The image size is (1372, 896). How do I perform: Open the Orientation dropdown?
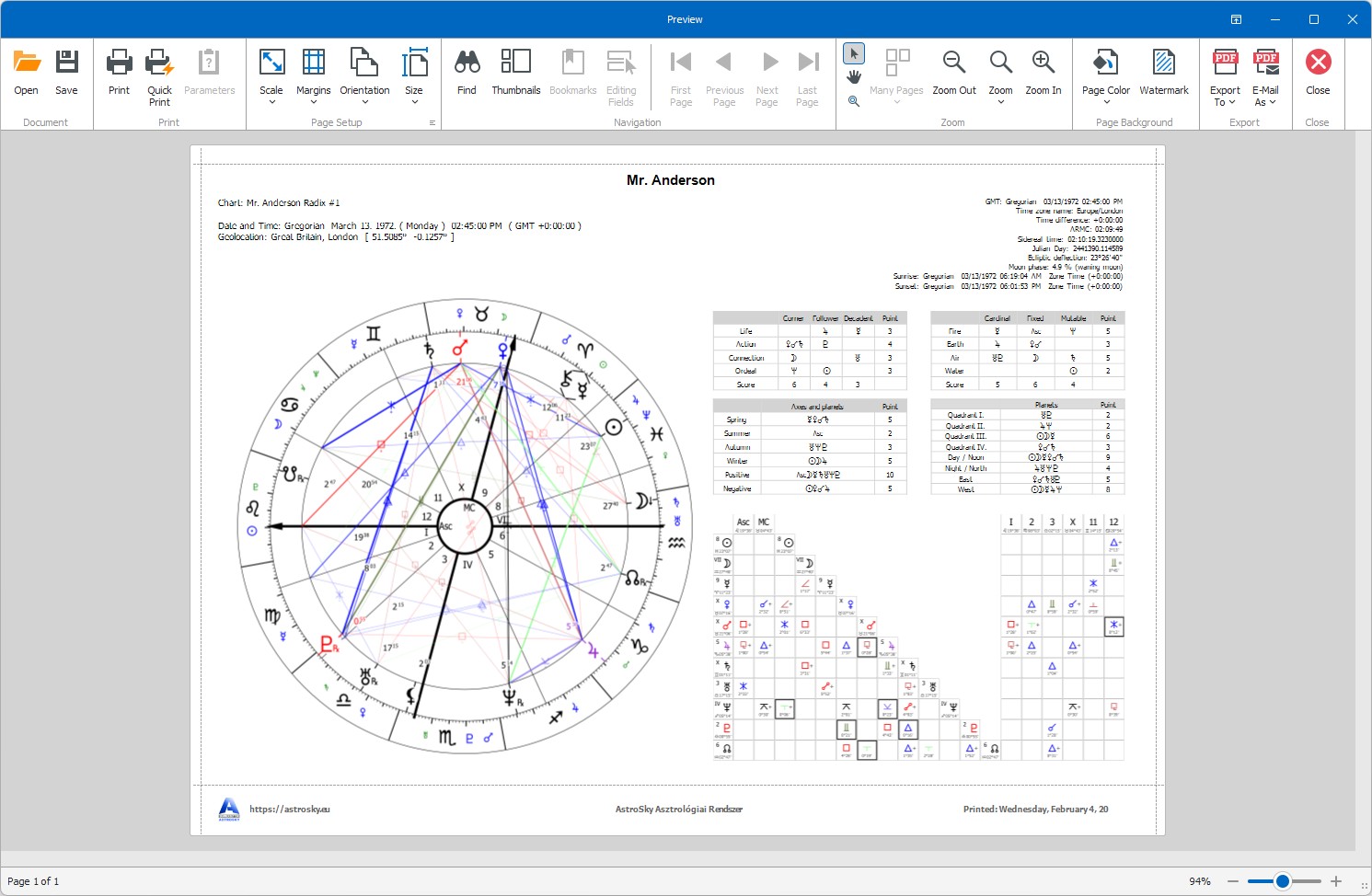(364, 77)
